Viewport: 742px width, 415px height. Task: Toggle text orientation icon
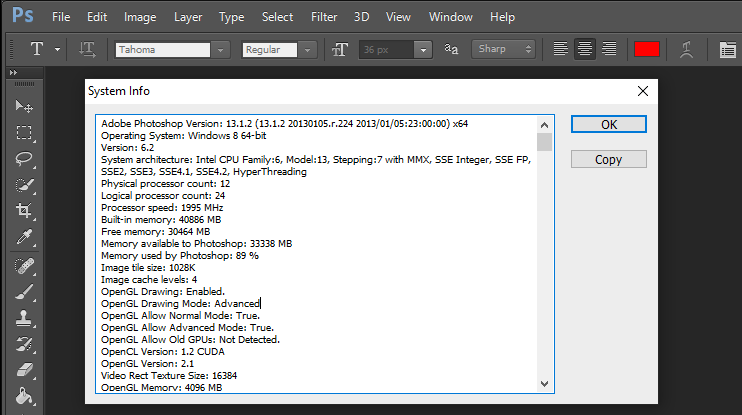point(87,49)
